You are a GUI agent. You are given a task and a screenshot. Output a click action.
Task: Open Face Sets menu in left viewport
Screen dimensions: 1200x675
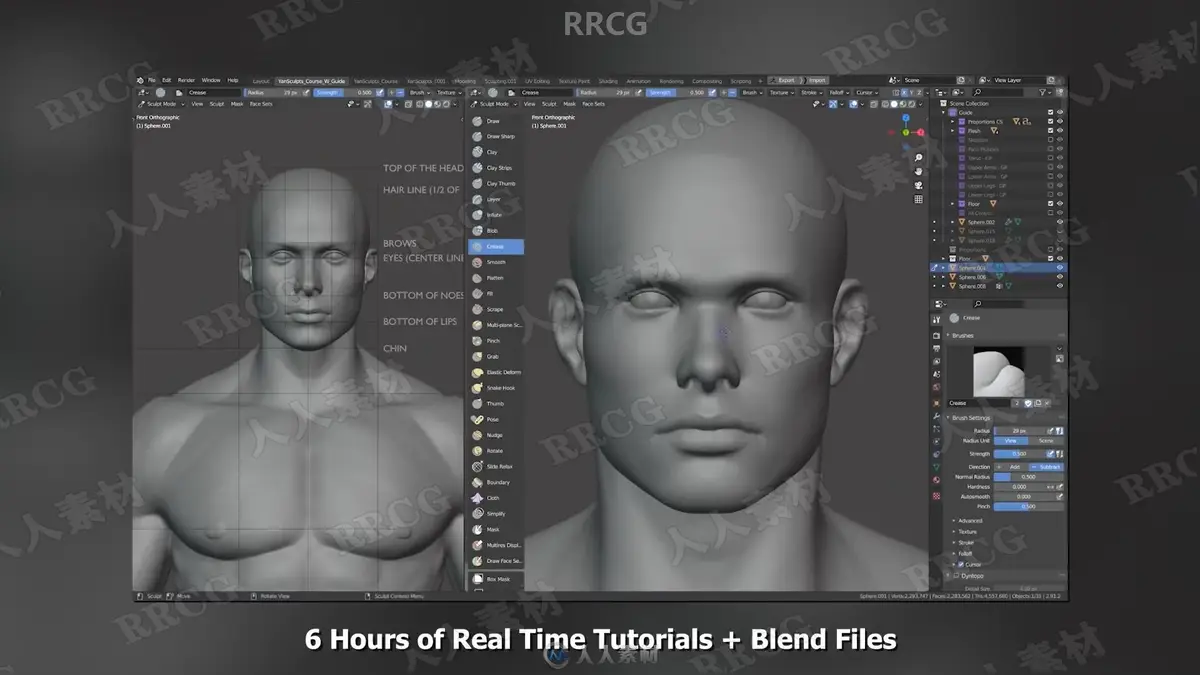(x=261, y=103)
